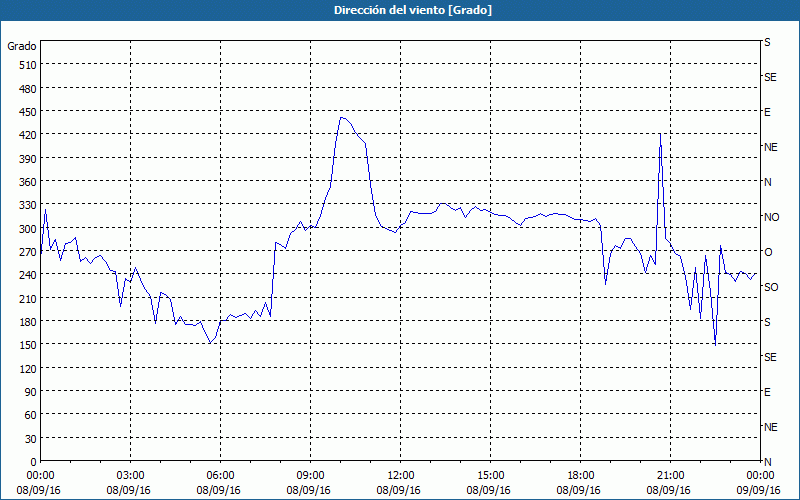This screenshot has height=500, width=800.
Task: Click the 'NO' compass label on right axis
Action: tap(771, 217)
